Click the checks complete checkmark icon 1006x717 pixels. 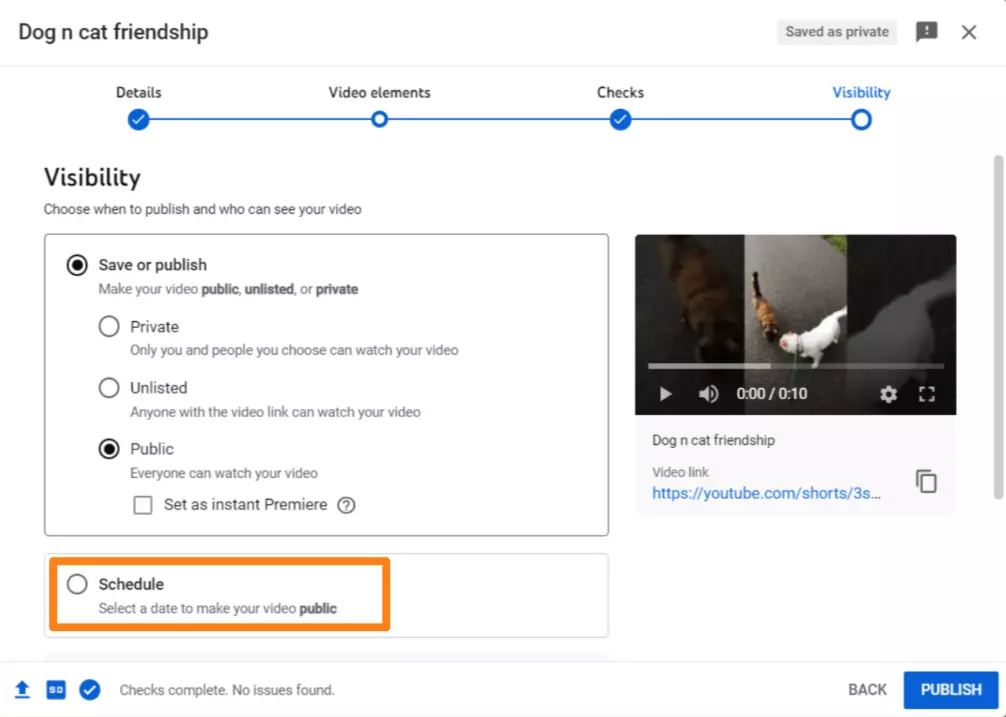tap(90, 690)
